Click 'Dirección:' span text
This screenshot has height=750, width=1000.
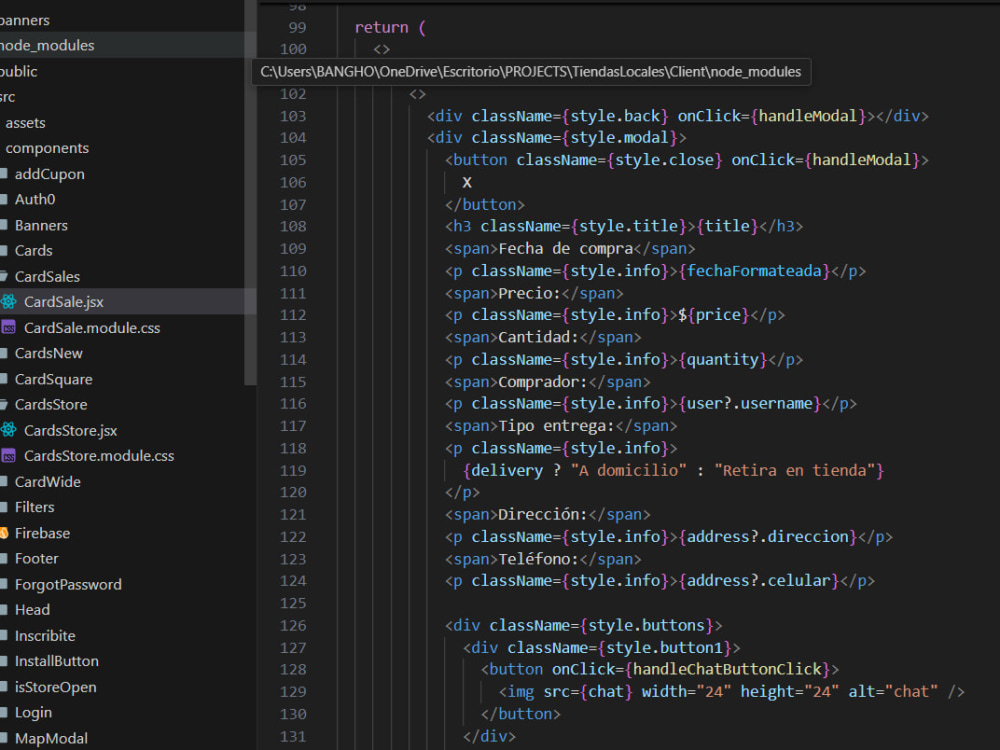tap(543, 515)
